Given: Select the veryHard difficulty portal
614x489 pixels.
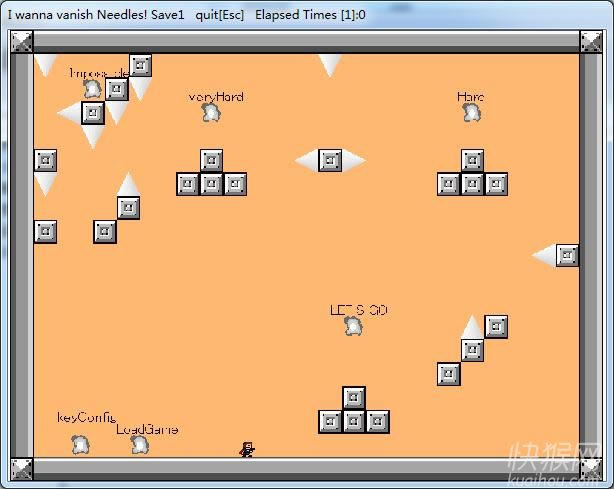Looking at the screenshot, I should point(210,112).
